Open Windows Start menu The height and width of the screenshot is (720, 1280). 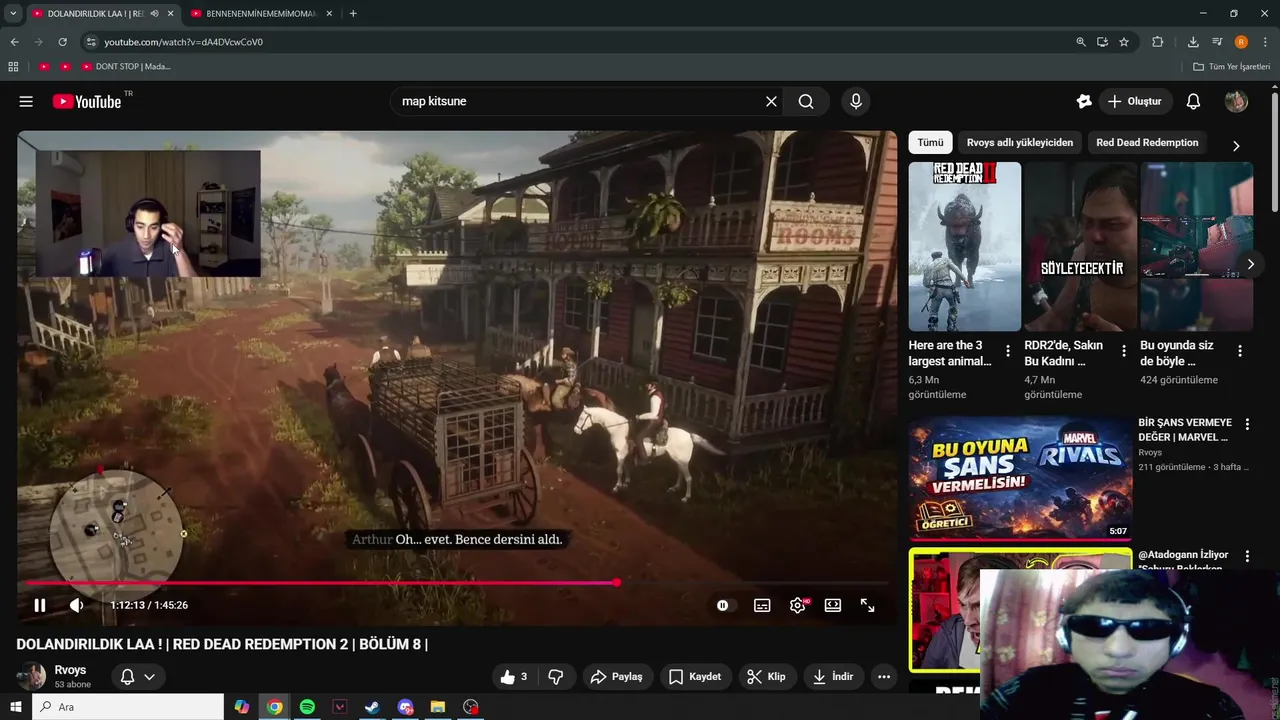point(15,707)
